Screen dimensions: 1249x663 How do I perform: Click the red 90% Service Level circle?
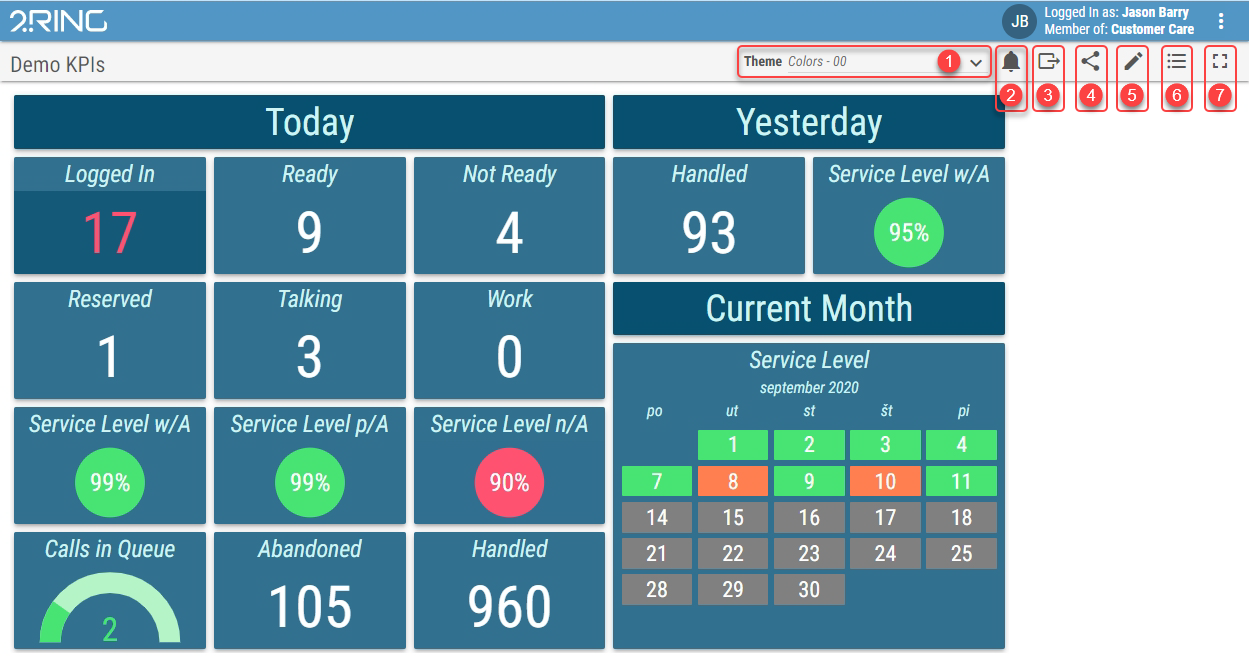click(x=509, y=483)
